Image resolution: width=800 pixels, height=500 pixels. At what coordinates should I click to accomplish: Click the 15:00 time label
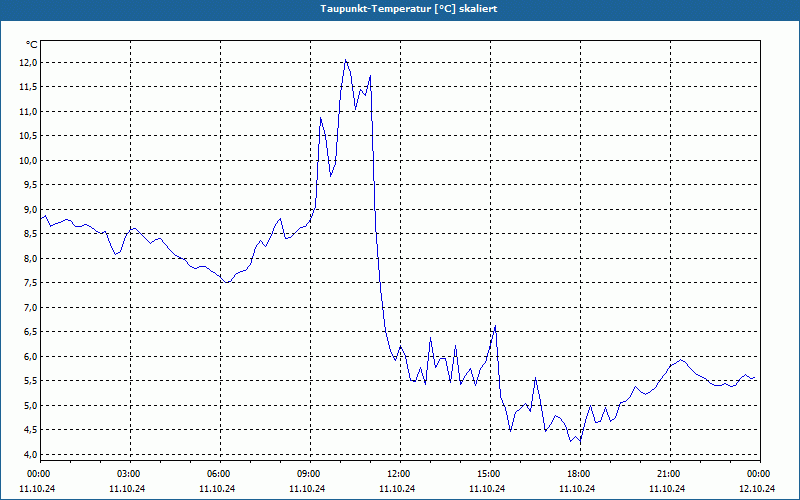click(490, 474)
